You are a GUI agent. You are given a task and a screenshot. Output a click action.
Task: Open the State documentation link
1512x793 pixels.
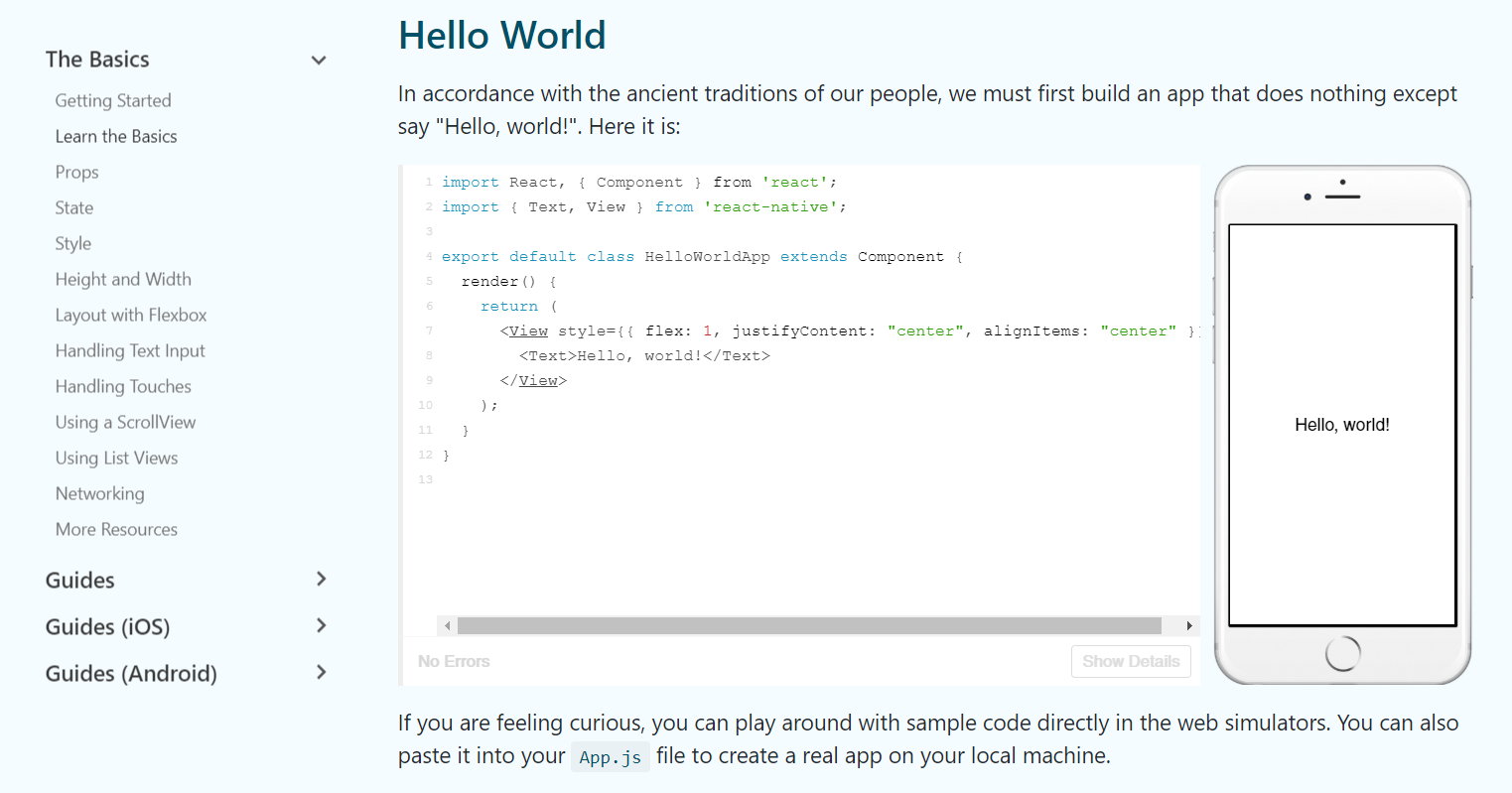(x=74, y=208)
